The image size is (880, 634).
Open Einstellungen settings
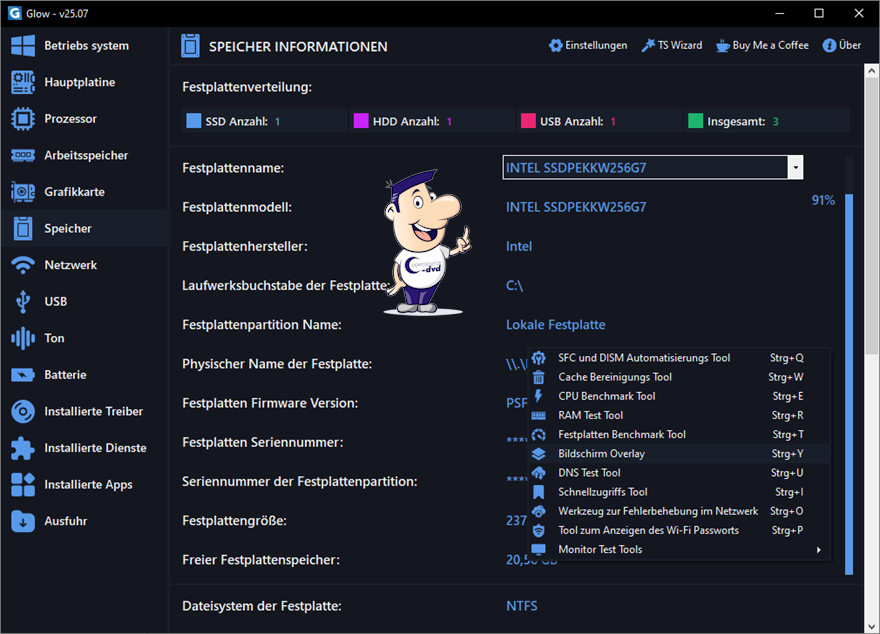588,46
